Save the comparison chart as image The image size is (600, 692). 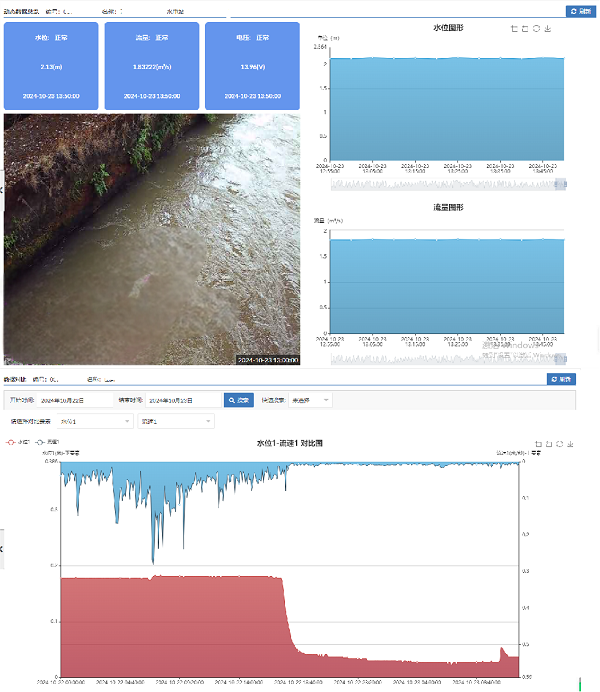[572, 442]
